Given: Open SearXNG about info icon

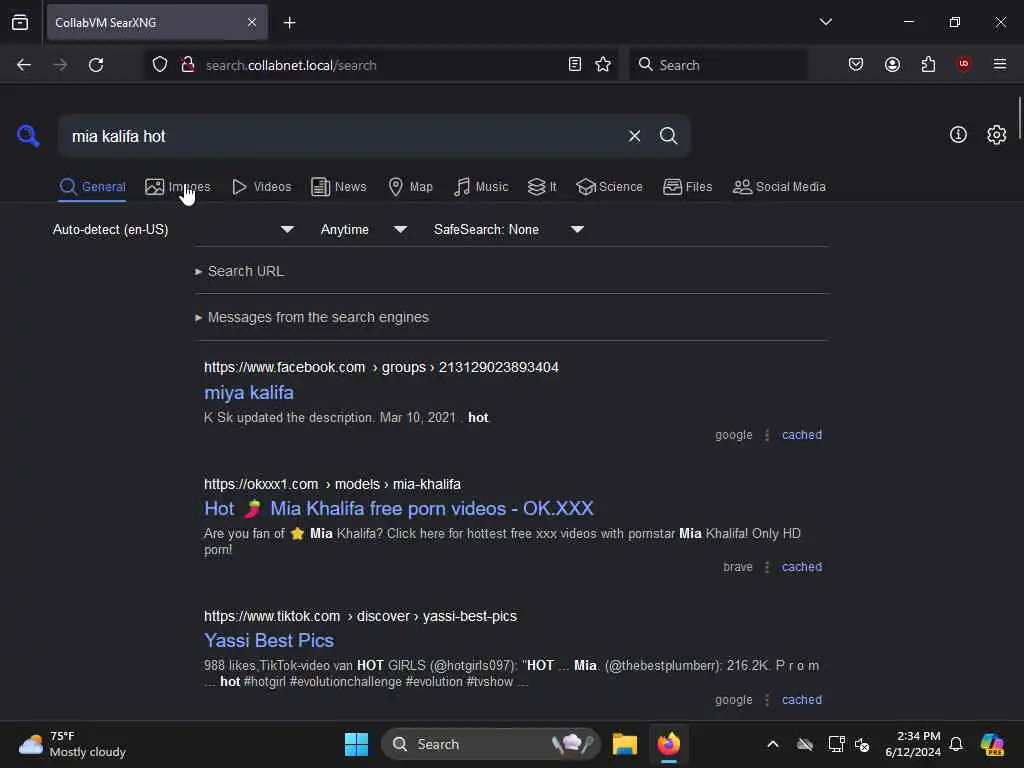Looking at the screenshot, I should tap(958, 135).
